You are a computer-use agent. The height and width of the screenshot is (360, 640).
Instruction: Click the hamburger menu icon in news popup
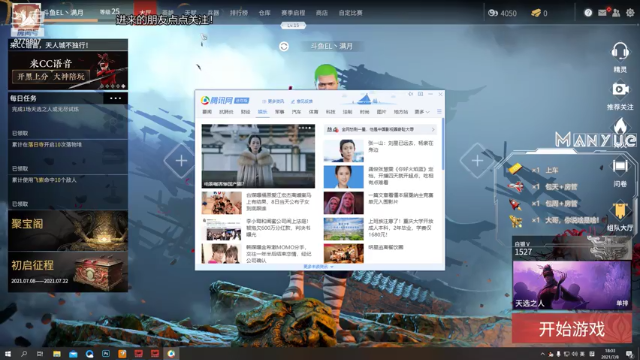[x=439, y=111]
